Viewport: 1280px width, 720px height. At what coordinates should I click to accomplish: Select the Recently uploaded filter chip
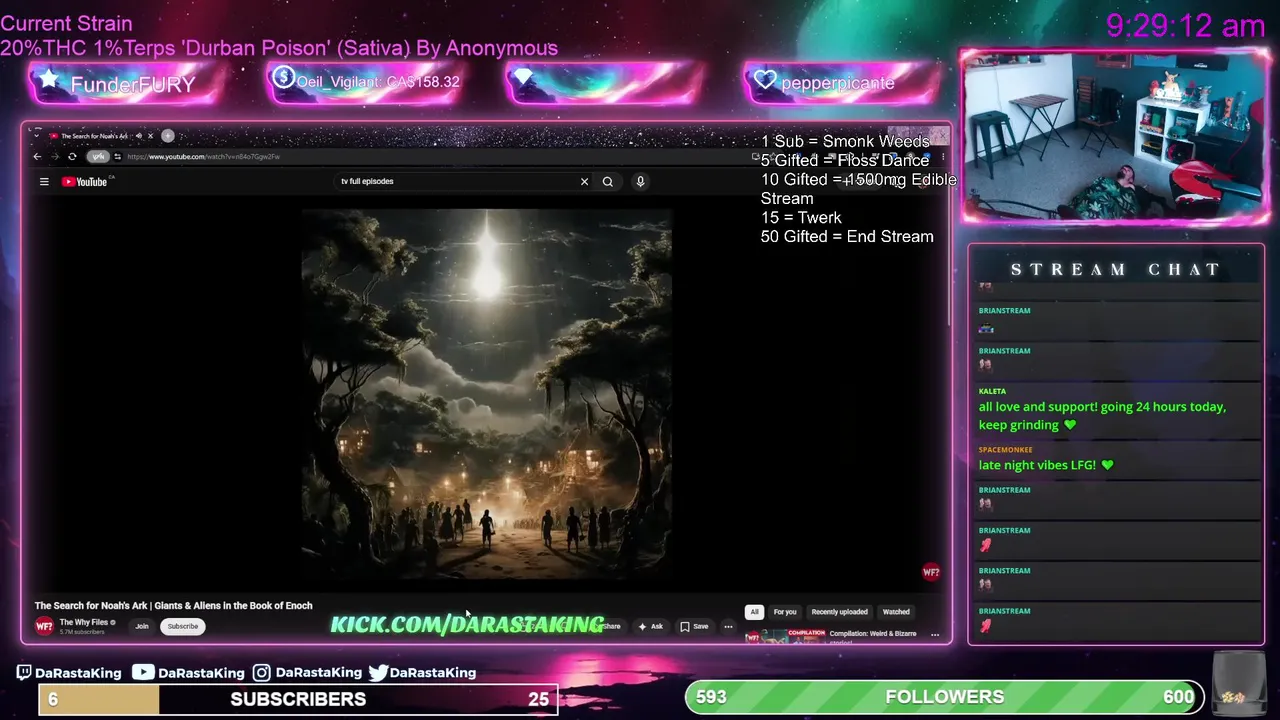tap(839, 612)
